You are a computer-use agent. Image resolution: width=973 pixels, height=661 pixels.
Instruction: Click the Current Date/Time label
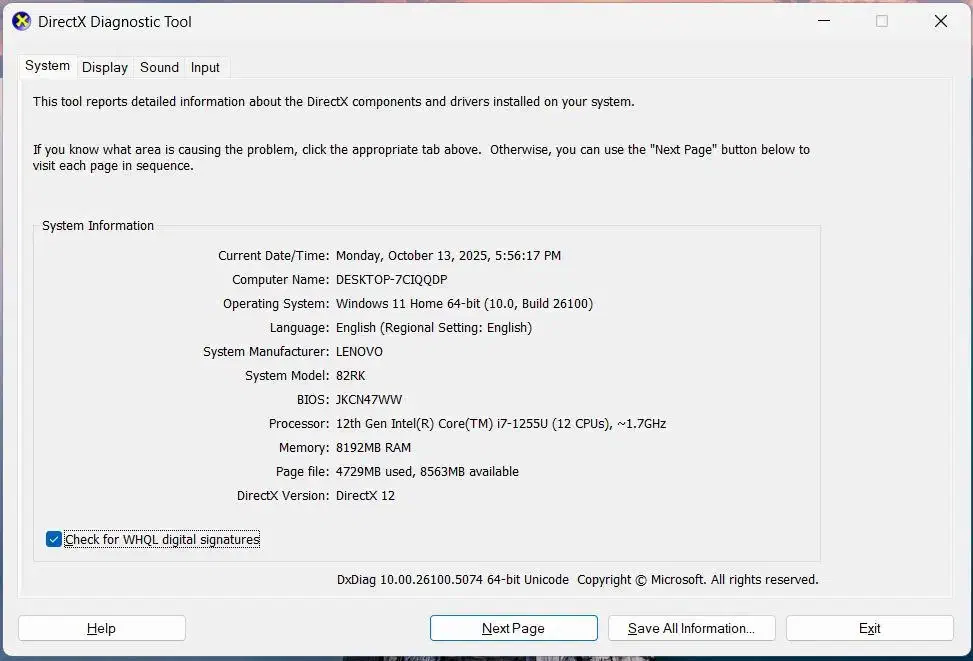point(274,256)
